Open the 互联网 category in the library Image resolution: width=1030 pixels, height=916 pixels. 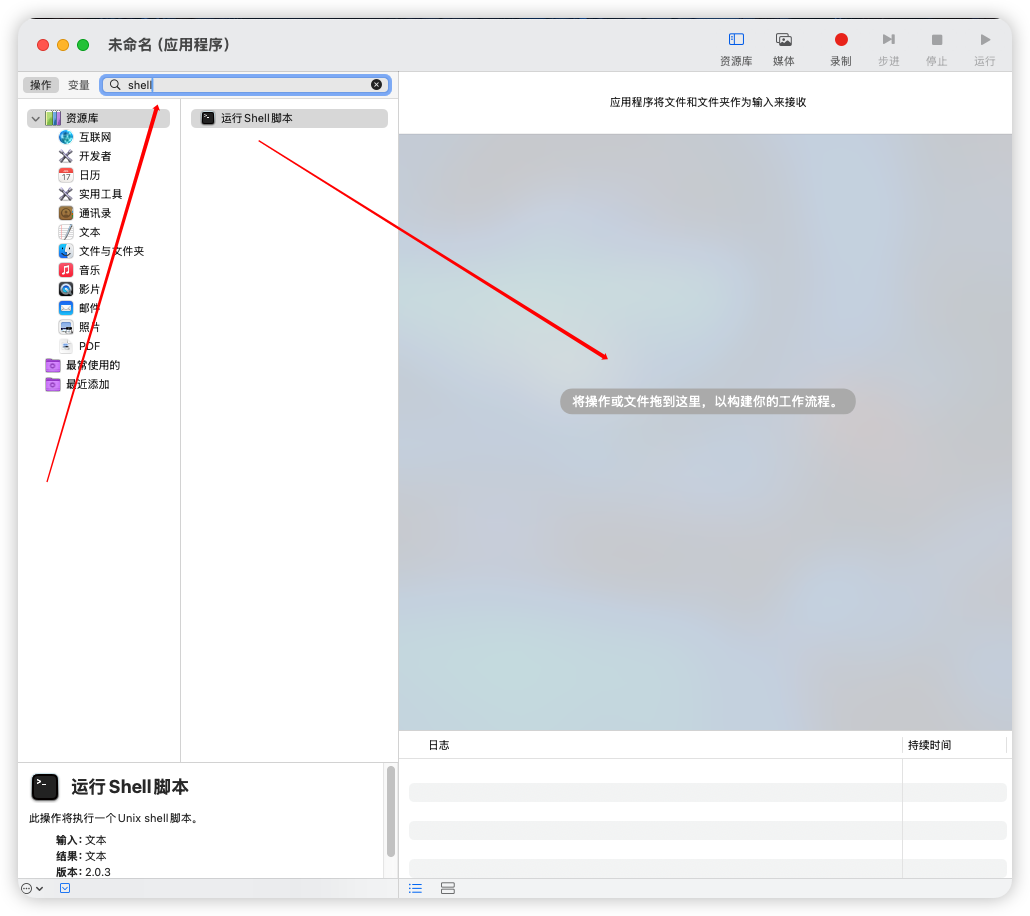tap(89, 136)
